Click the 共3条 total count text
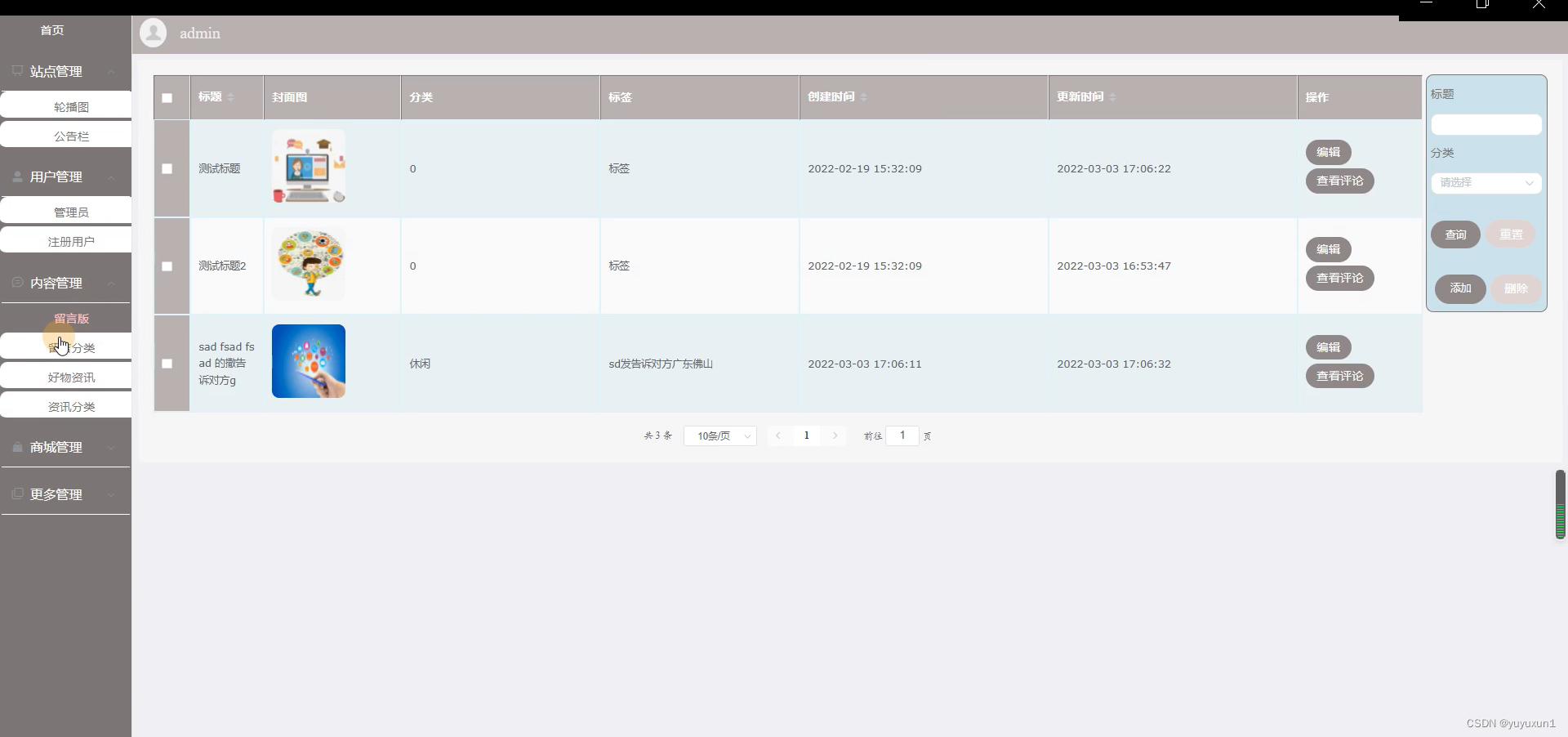This screenshot has width=1568, height=737. point(658,436)
